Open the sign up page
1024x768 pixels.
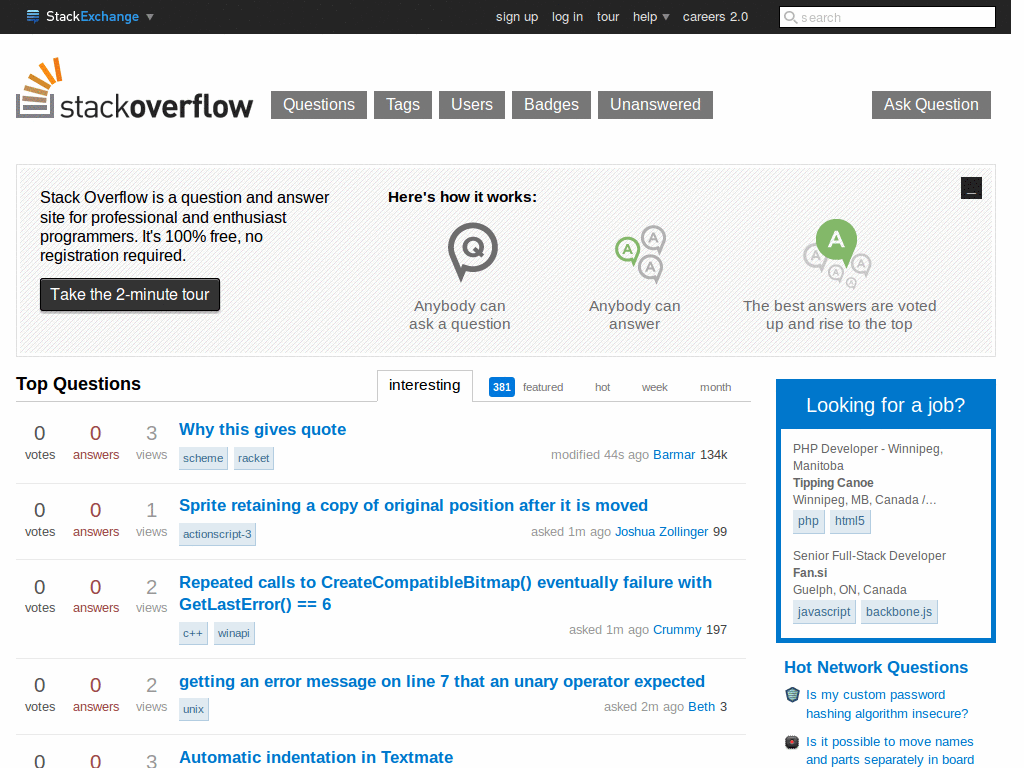click(x=517, y=17)
